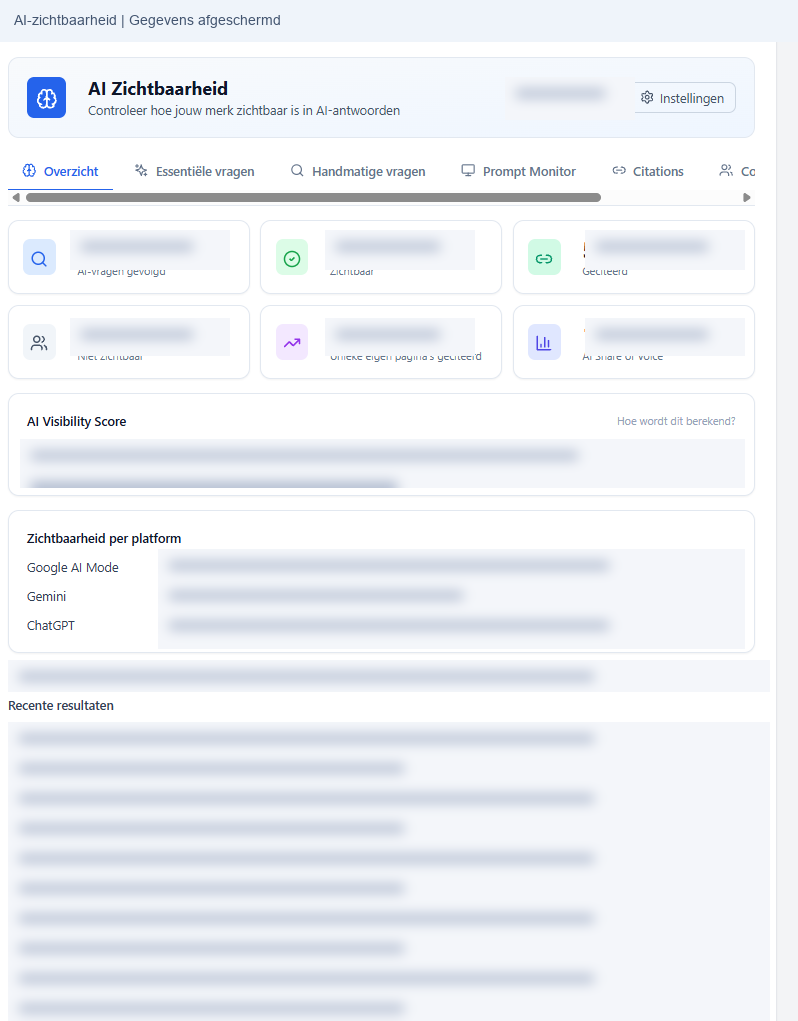Click the sparkle icon on Essentiële vragen
This screenshot has width=798, height=1021.
141,171
